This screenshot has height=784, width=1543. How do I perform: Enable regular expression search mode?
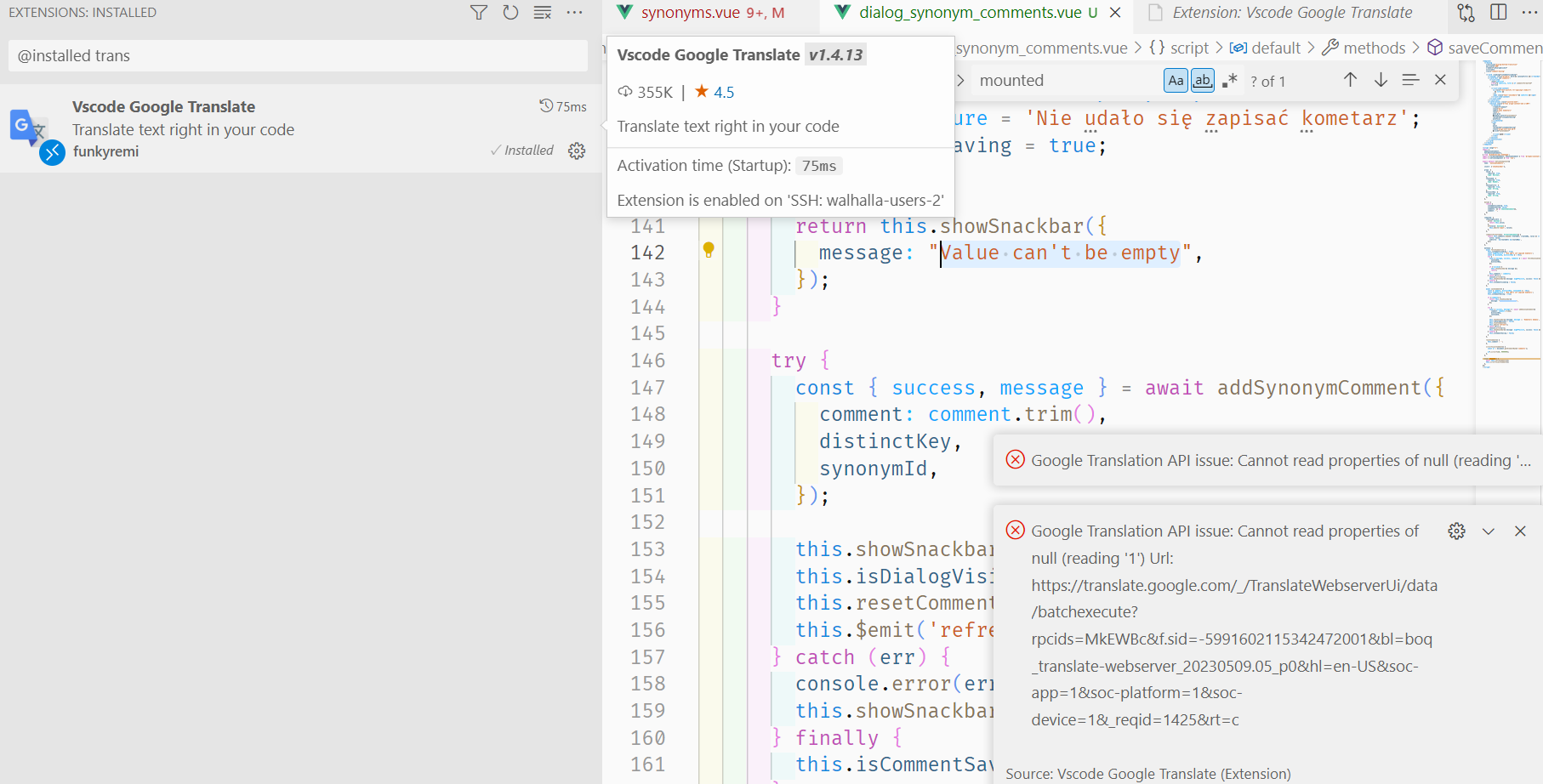[x=1228, y=80]
